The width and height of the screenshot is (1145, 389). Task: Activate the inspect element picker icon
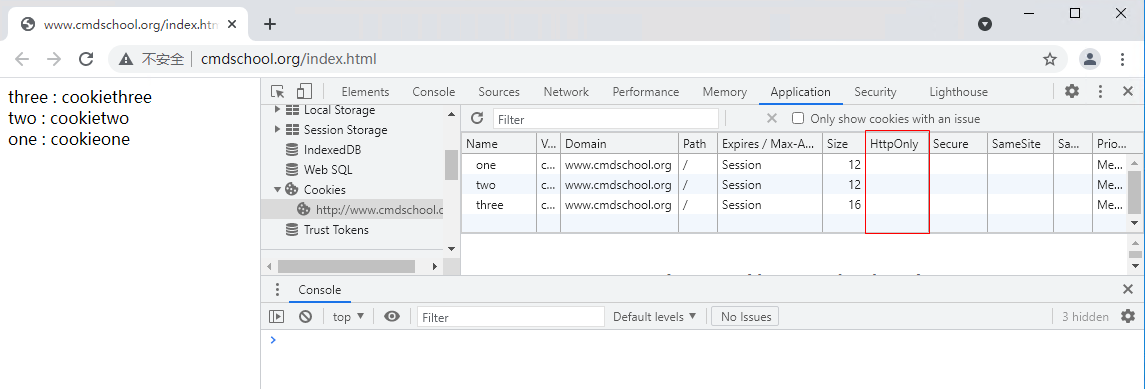277,91
